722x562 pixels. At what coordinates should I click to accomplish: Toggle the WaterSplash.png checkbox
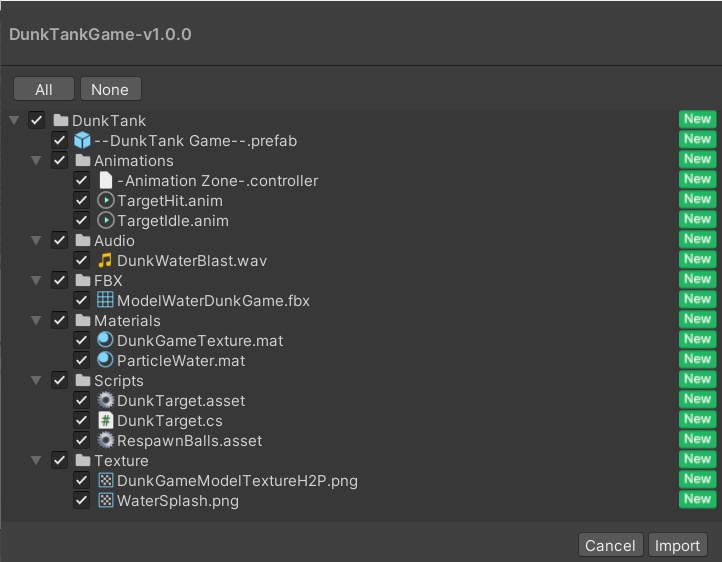coord(82,500)
